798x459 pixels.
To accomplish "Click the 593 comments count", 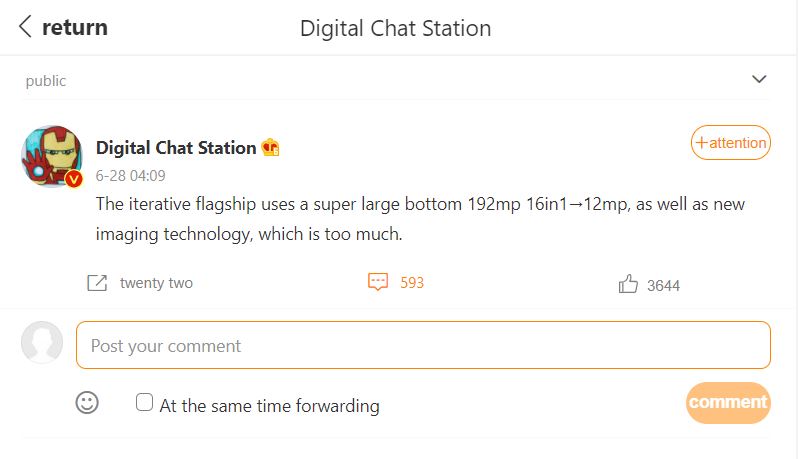I will (412, 283).
